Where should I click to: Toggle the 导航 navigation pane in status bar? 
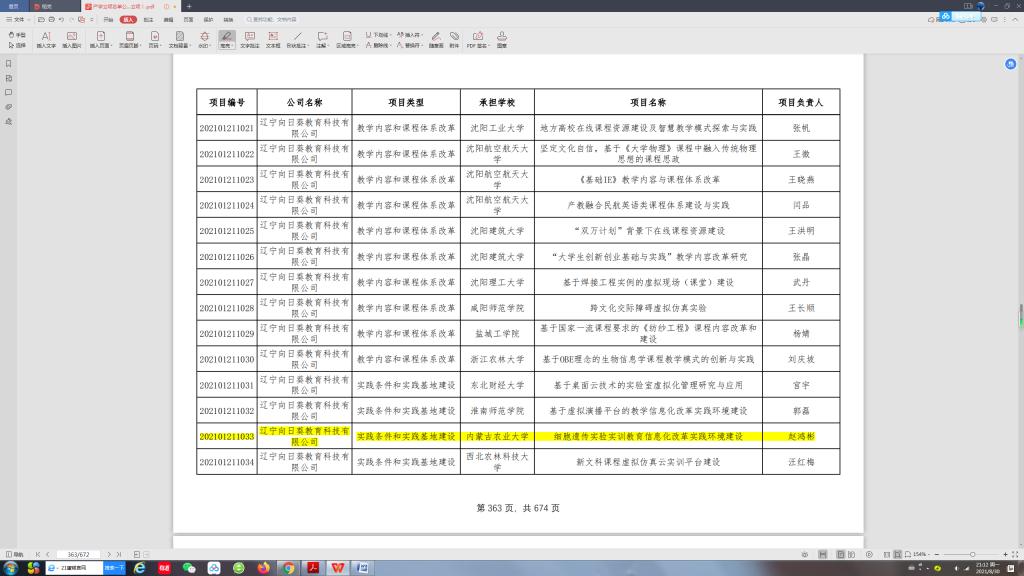click(x=14, y=554)
